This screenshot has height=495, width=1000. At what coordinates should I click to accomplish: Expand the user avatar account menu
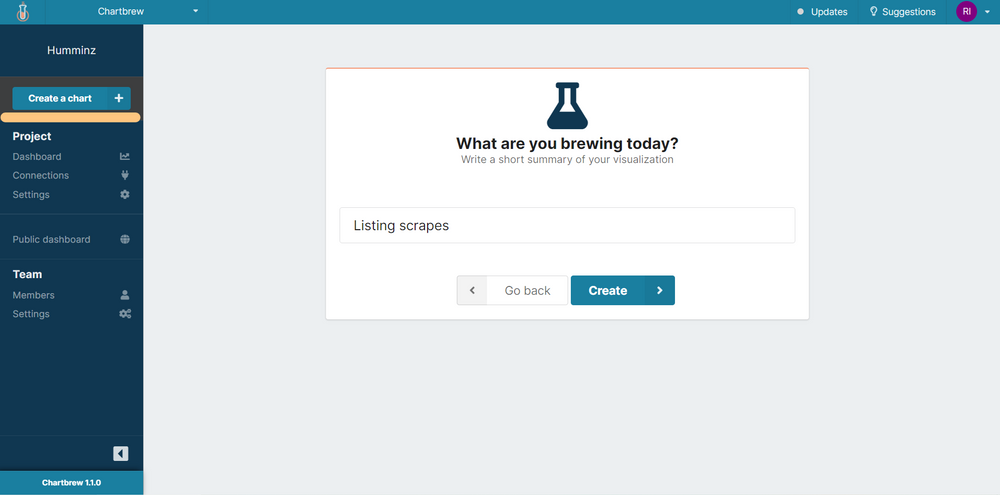[x=973, y=12]
